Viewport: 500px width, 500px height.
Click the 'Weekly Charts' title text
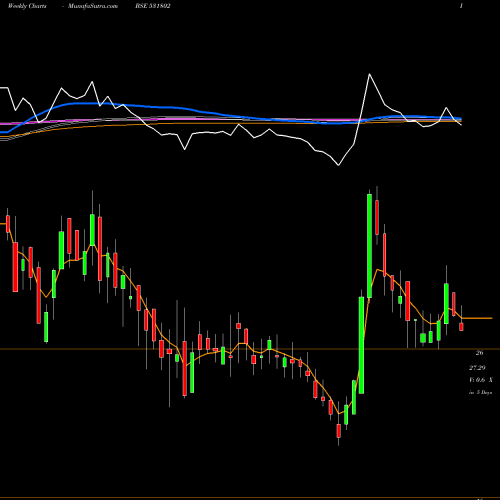pos(27,6)
